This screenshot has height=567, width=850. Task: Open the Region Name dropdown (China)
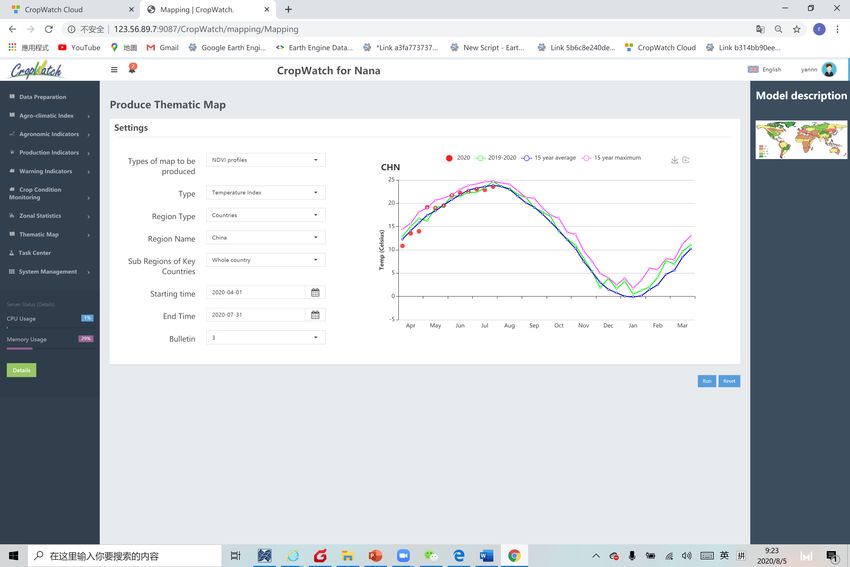266,237
